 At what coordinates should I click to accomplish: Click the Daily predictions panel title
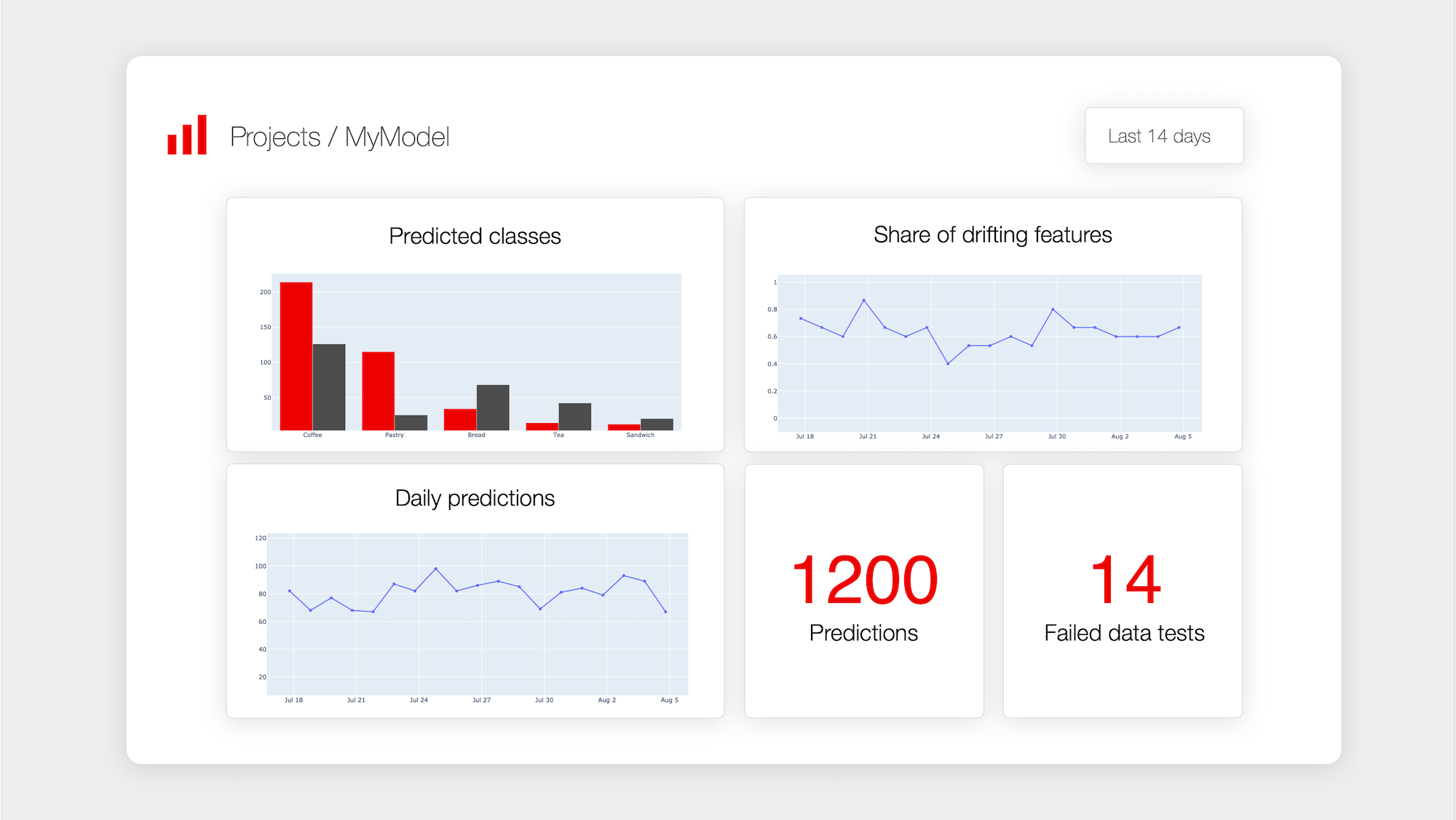[475, 498]
